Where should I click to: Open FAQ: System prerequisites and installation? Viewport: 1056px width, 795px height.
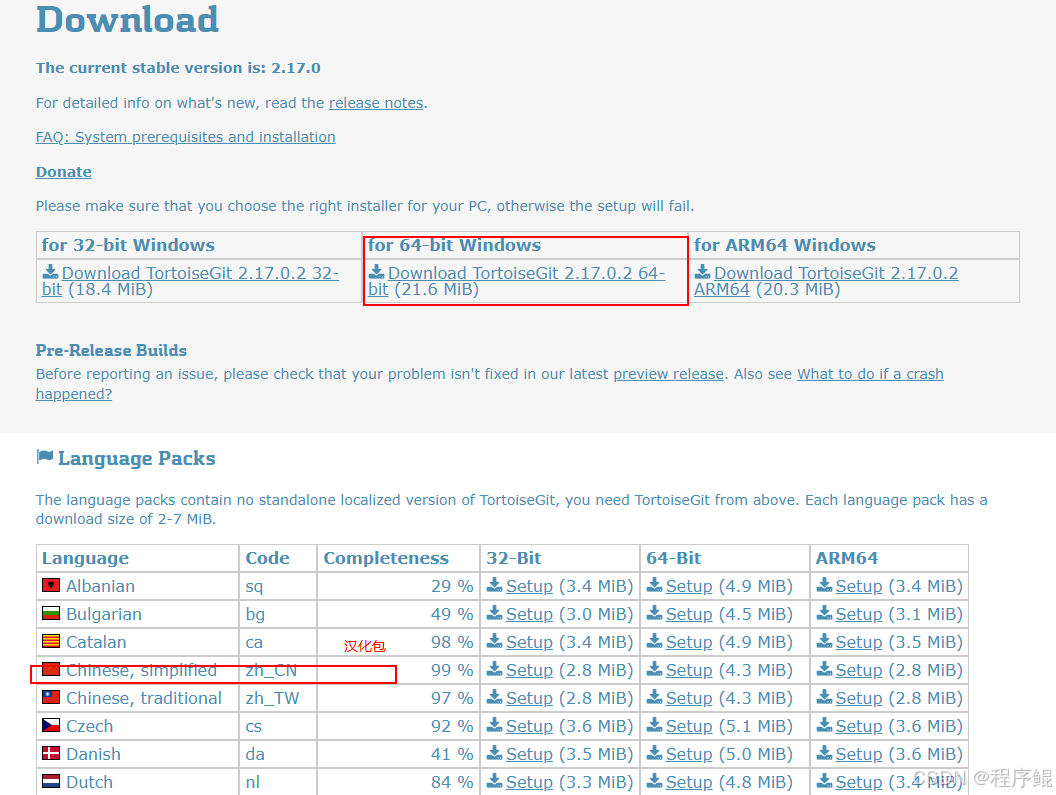point(185,137)
